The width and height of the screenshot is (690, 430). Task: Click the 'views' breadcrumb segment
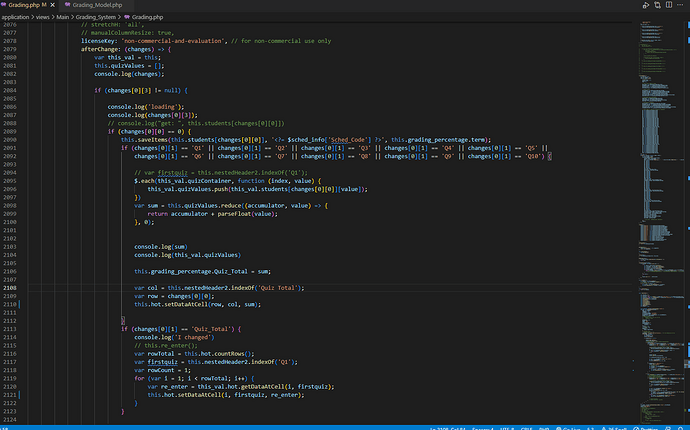pos(43,17)
